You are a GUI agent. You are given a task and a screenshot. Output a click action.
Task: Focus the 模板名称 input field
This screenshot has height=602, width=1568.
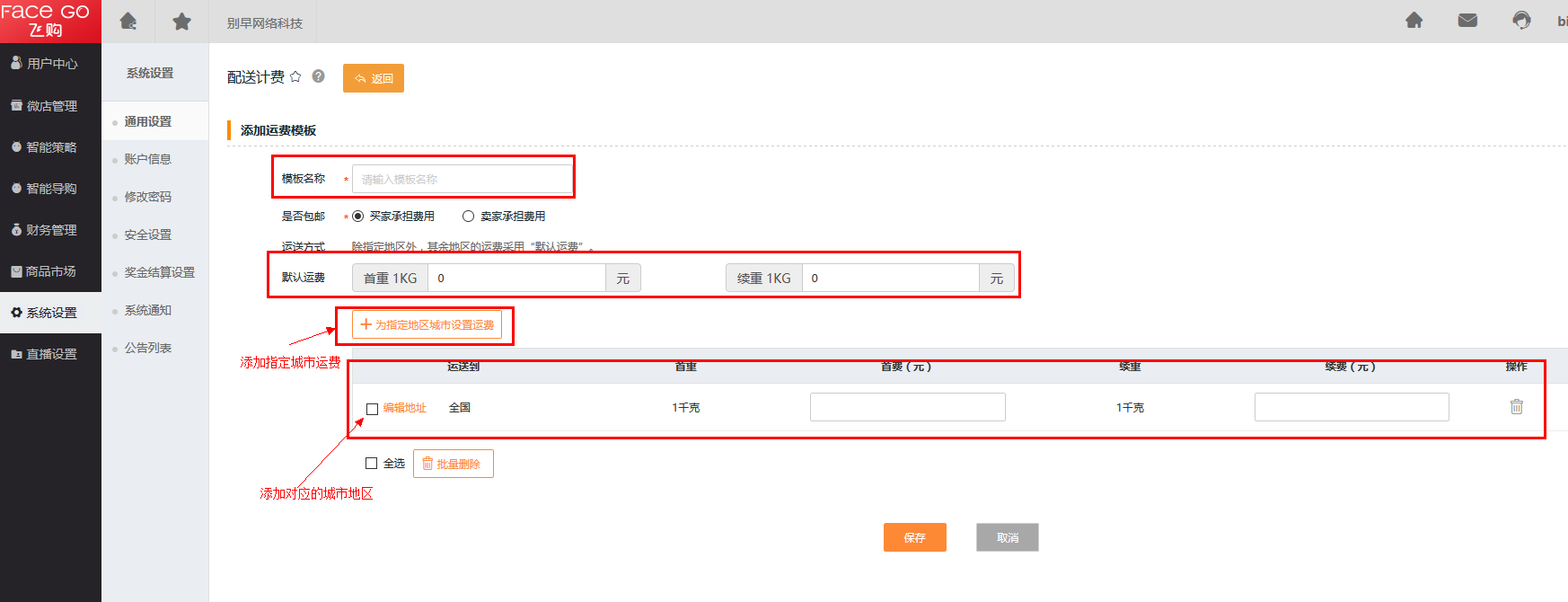[x=462, y=179]
